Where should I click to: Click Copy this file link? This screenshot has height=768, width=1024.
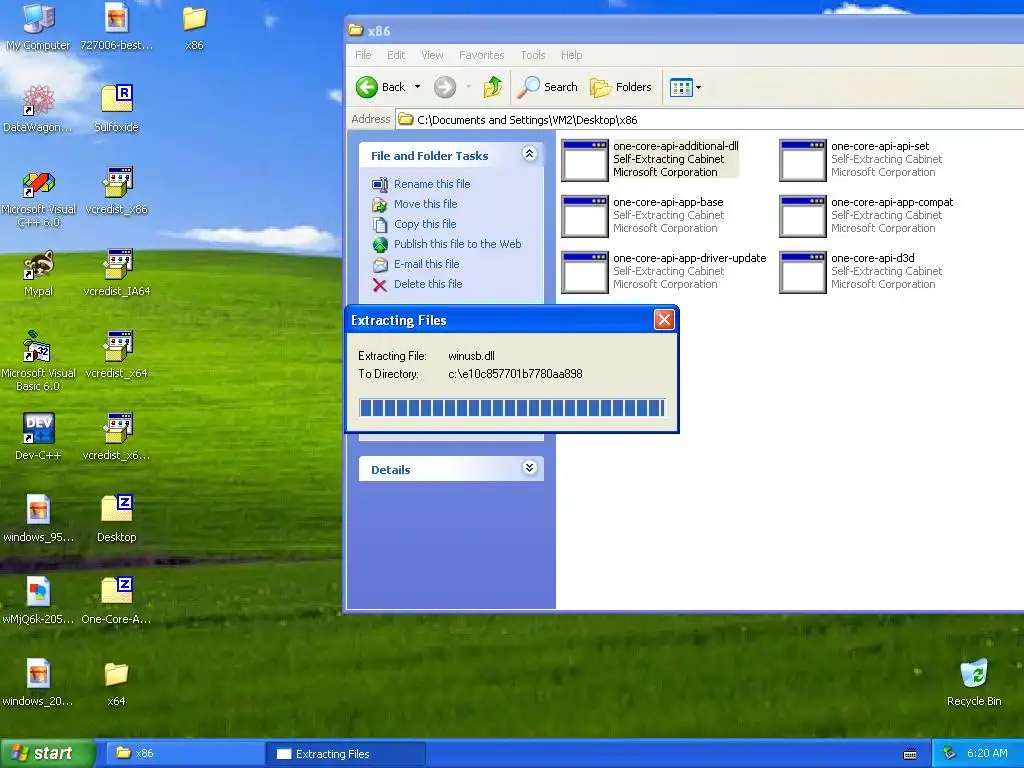pyautogui.click(x=424, y=224)
